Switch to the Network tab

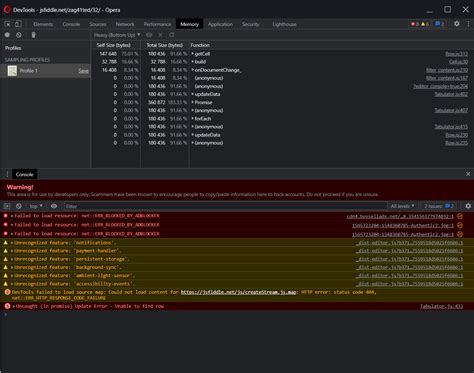(x=125, y=24)
